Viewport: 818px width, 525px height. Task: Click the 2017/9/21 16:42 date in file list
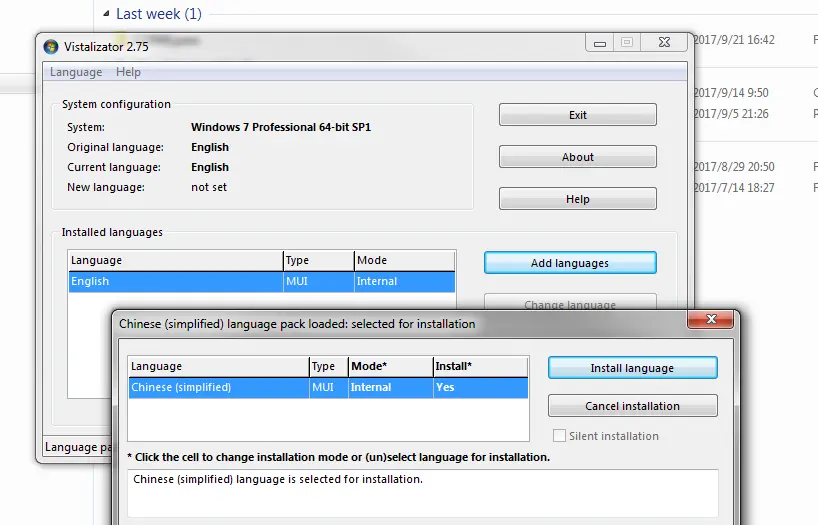point(735,40)
